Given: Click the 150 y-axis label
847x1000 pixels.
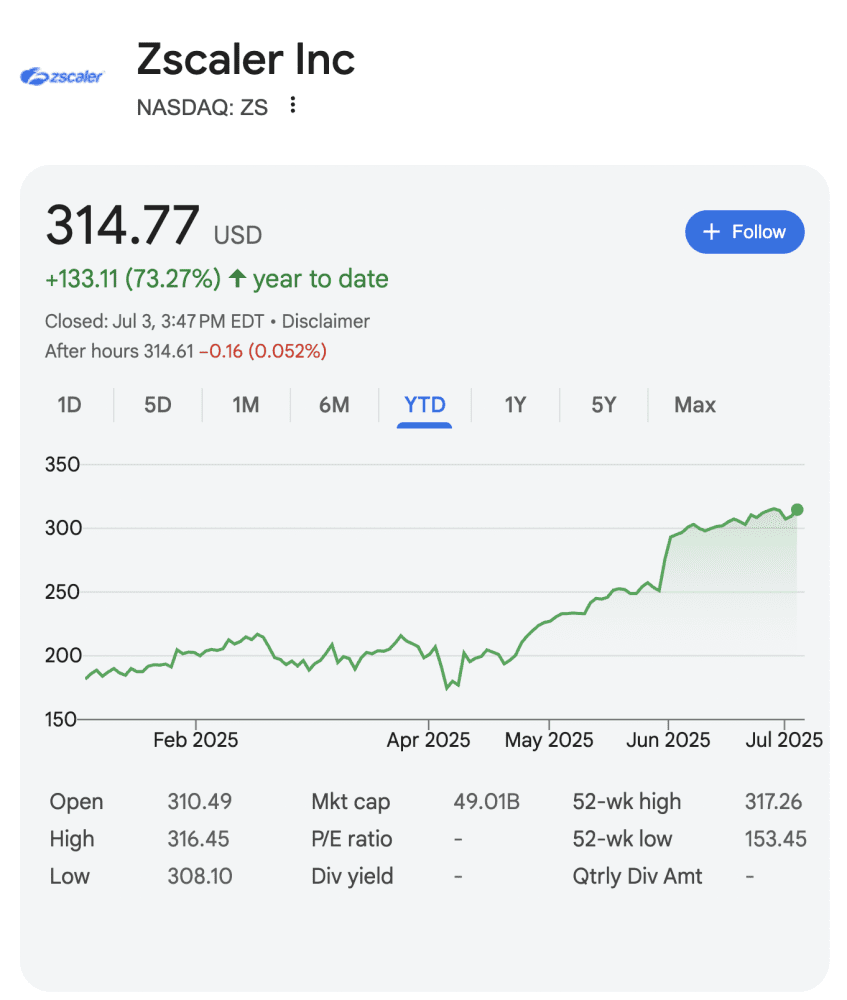Looking at the screenshot, I should [x=61, y=719].
